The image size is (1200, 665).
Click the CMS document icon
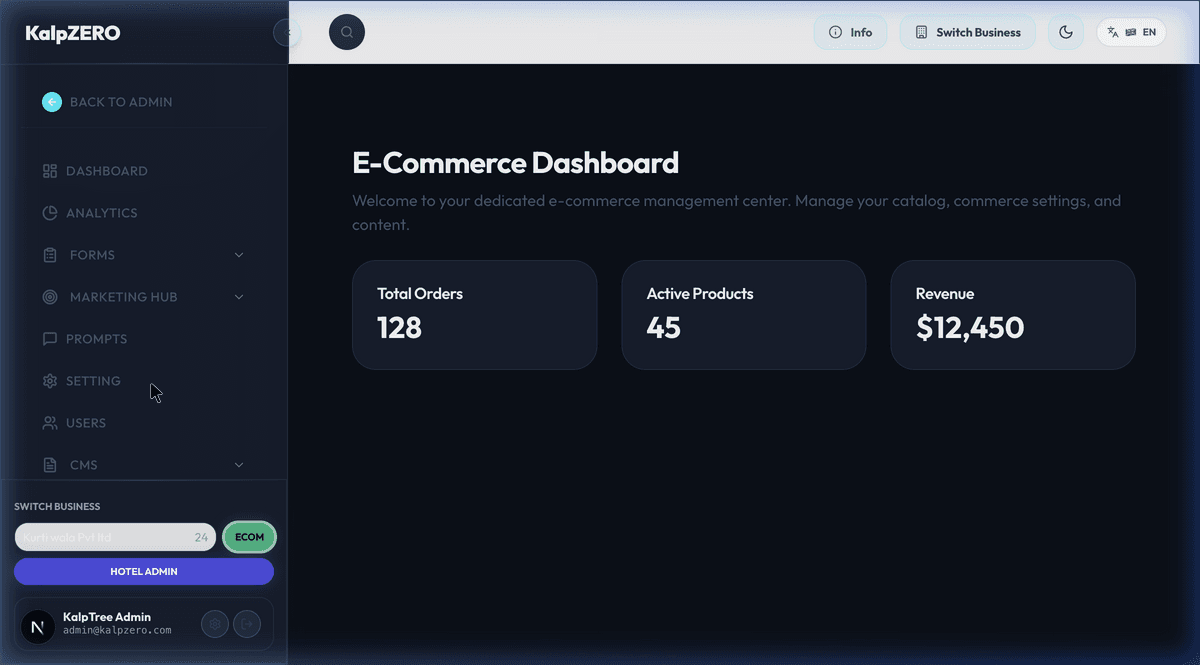[50, 465]
